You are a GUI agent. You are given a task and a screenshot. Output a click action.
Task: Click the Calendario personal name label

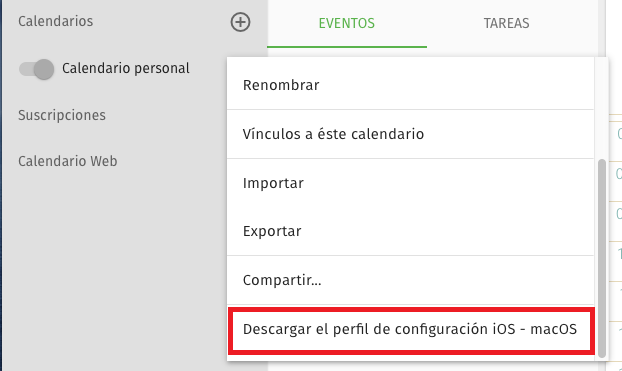[126, 69]
